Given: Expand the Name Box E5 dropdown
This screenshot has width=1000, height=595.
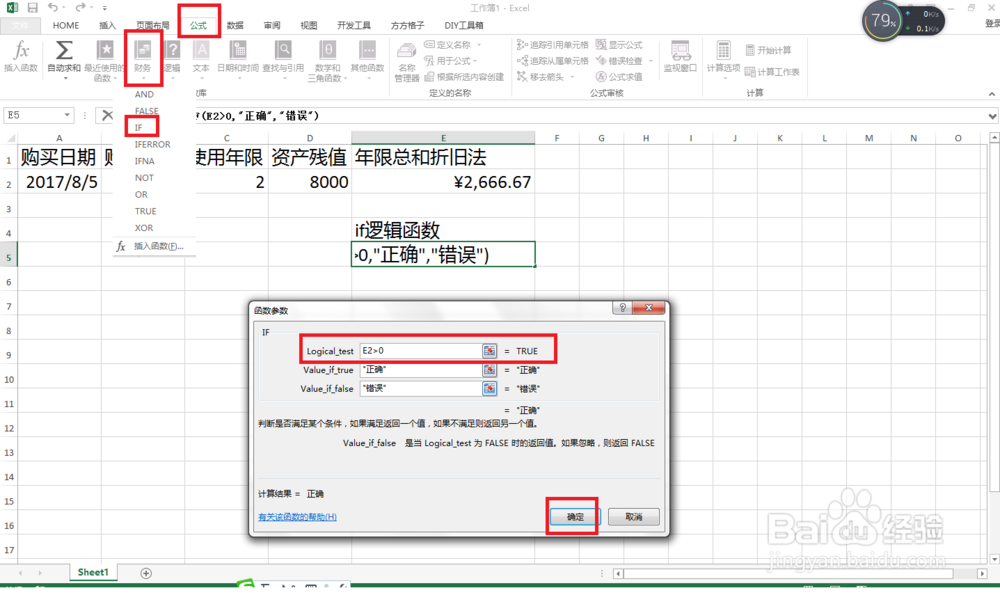Looking at the screenshot, I should coord(67,115).
